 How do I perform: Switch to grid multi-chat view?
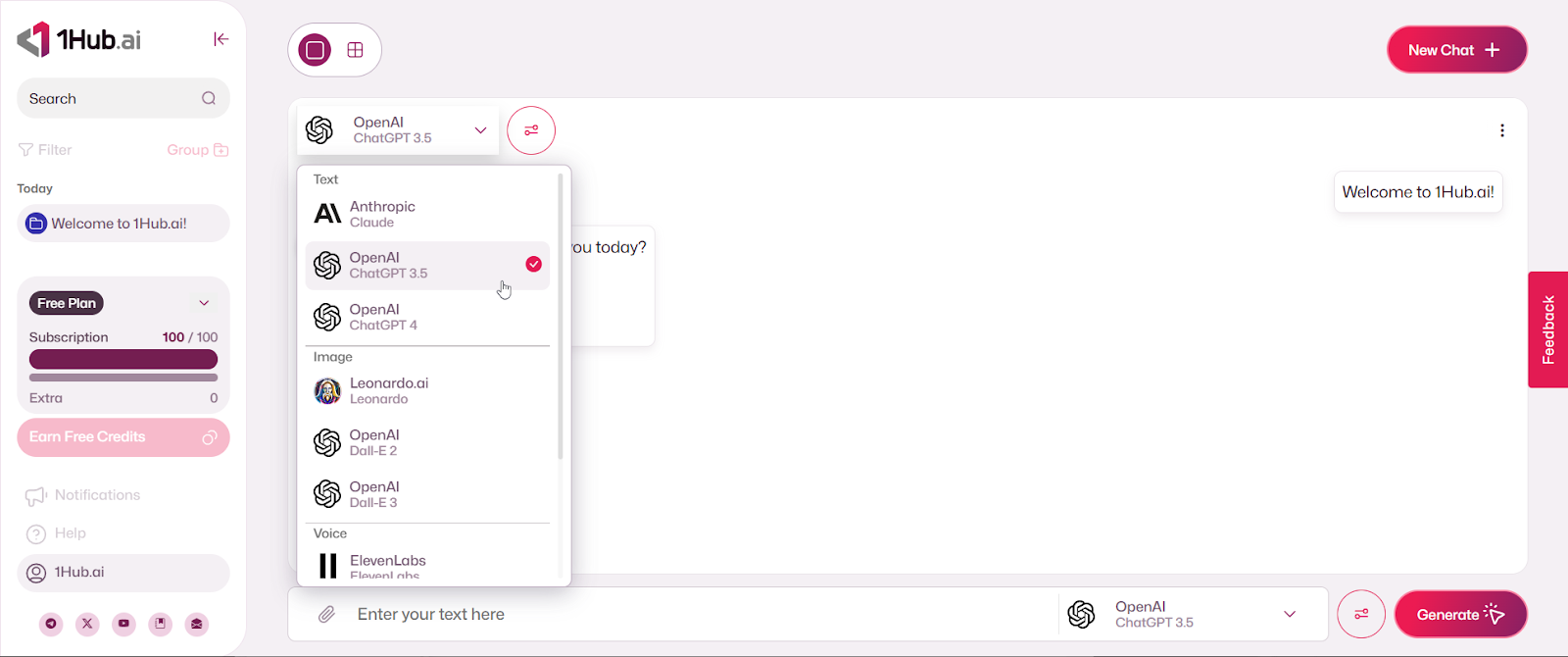pos(355,50)
